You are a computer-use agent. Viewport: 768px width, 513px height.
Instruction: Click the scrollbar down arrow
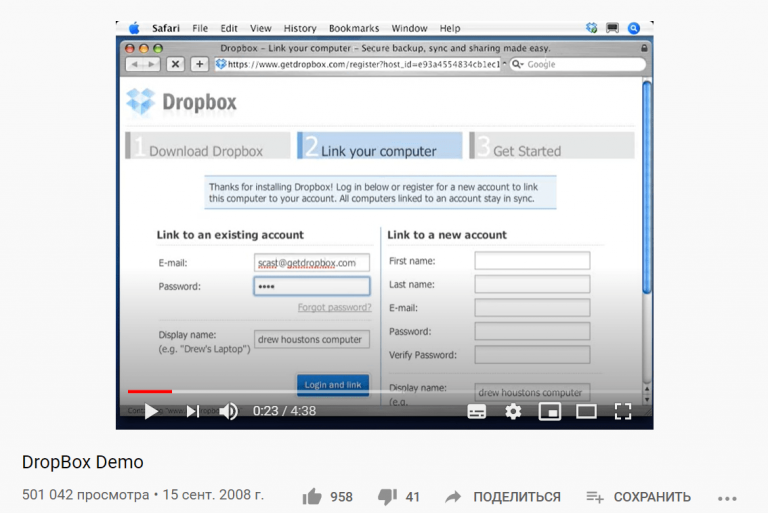(x=647, y=399)
